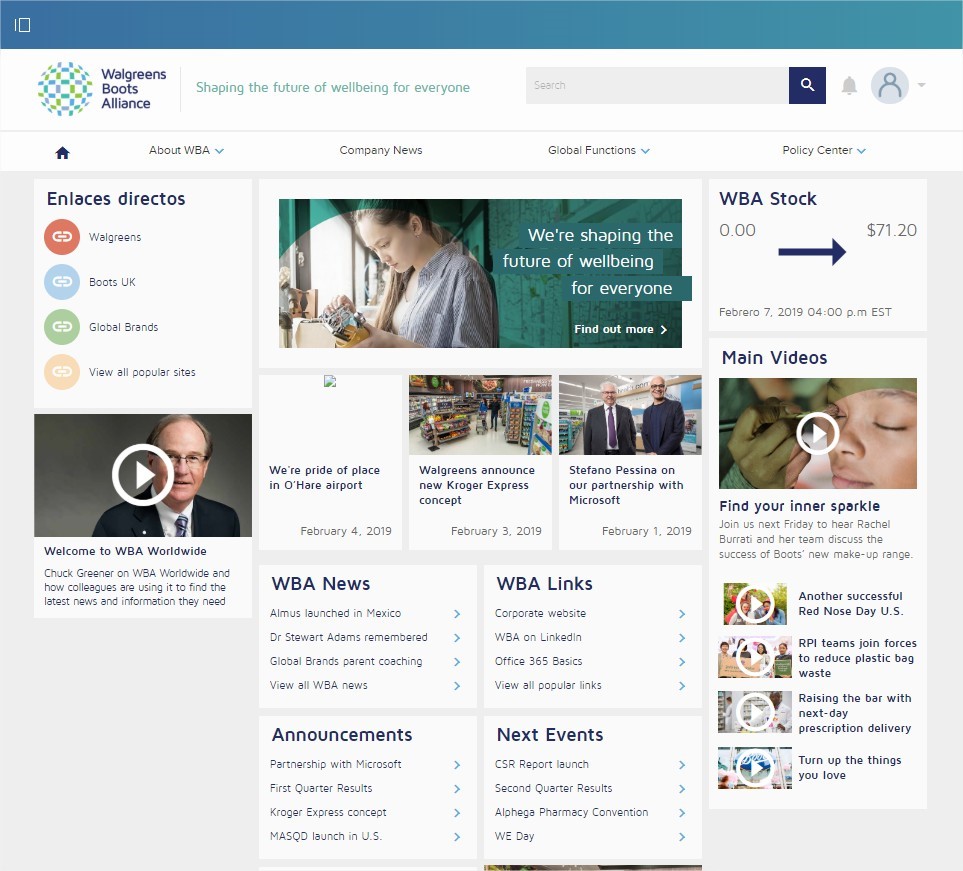Image resolution: width=963 pixels, height=871 pixels.
Task: Open the Kroger Express store thumbnail
Action: (480, 415)
